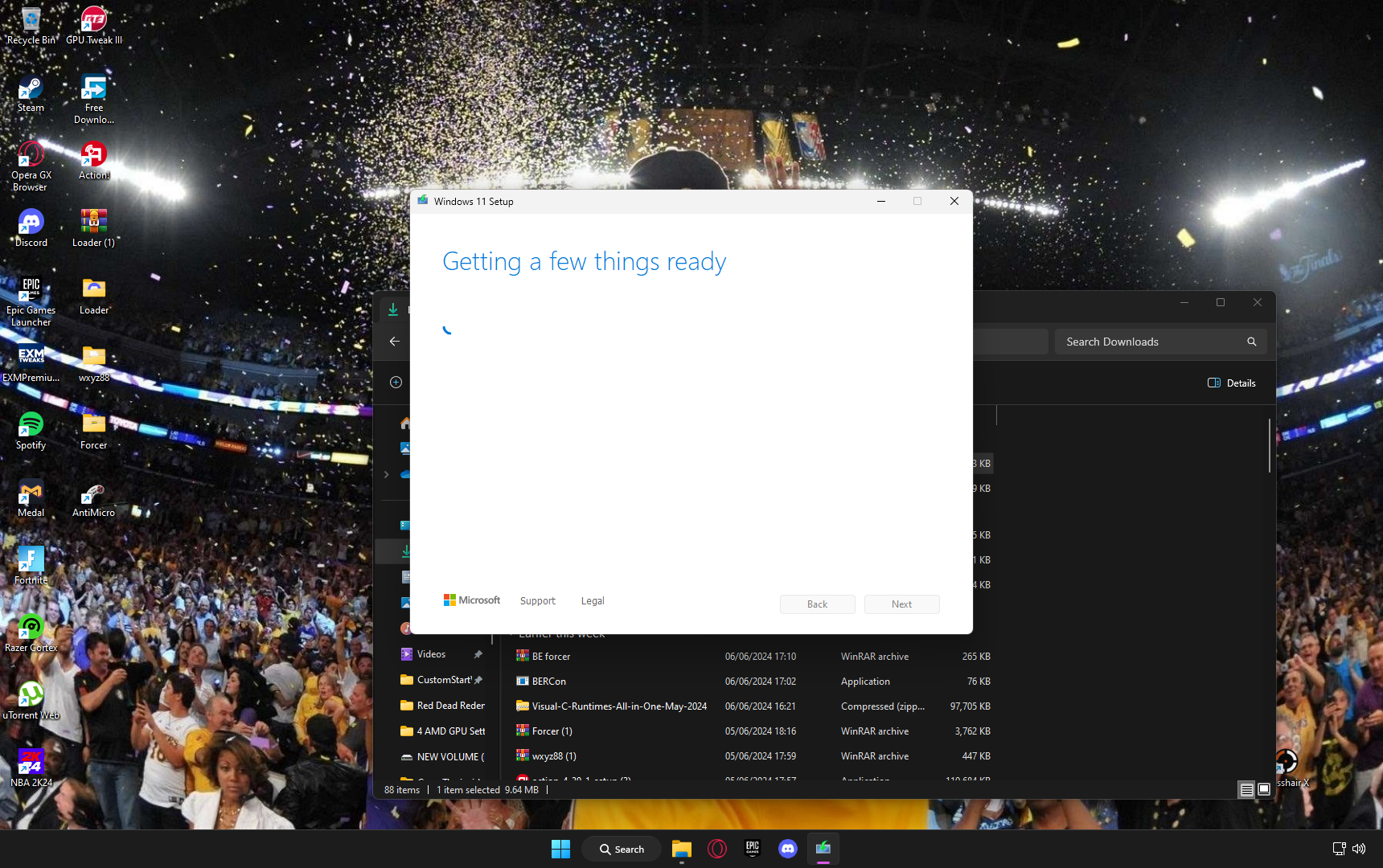Open Discord from the taskbar
Viewport: 1383px width, 868px height.
point(788,849)
